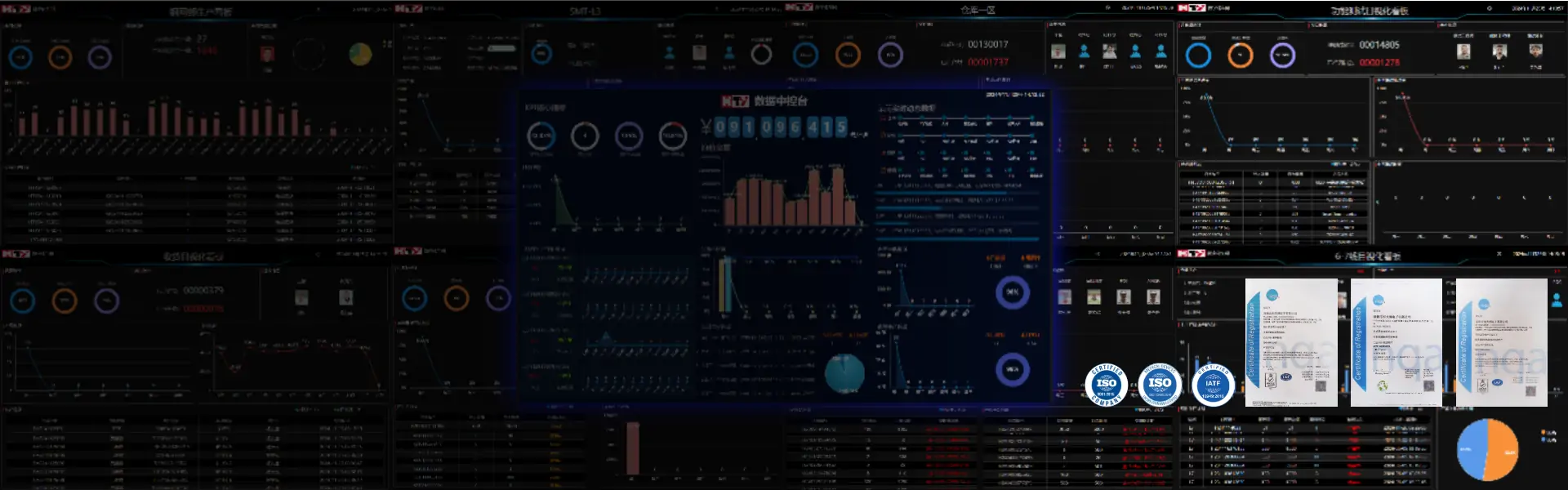Open the leftmost Certificate of Registration image
1568x490 pixels.
[1291, 342]
